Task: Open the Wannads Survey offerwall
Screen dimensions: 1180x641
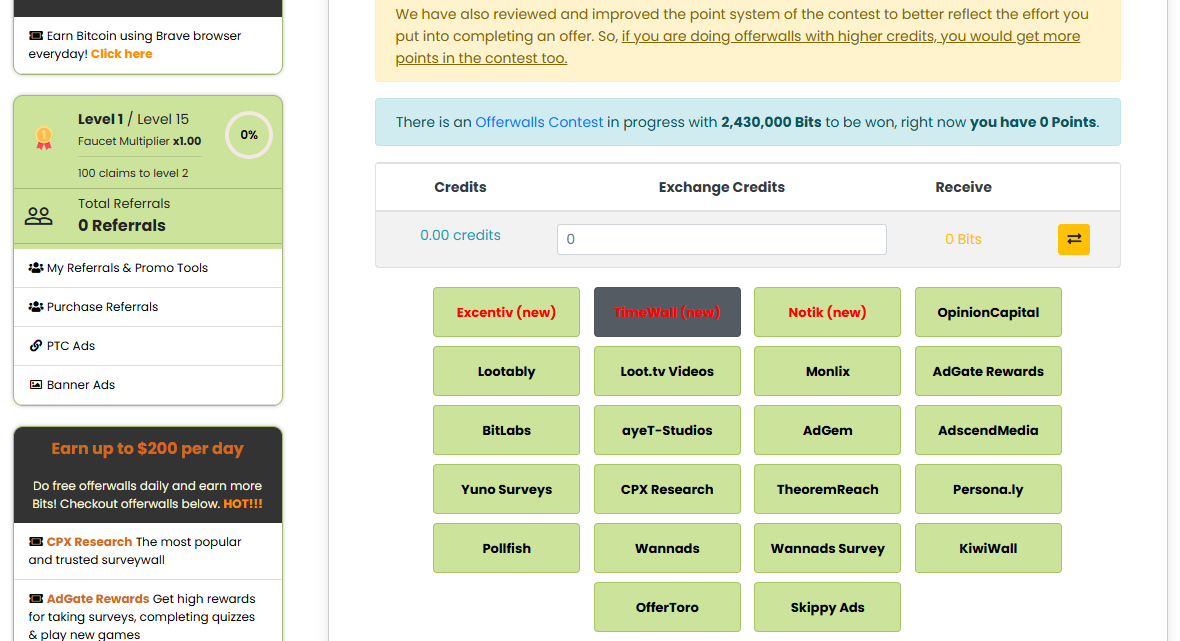Action: [x=827, y=548]
